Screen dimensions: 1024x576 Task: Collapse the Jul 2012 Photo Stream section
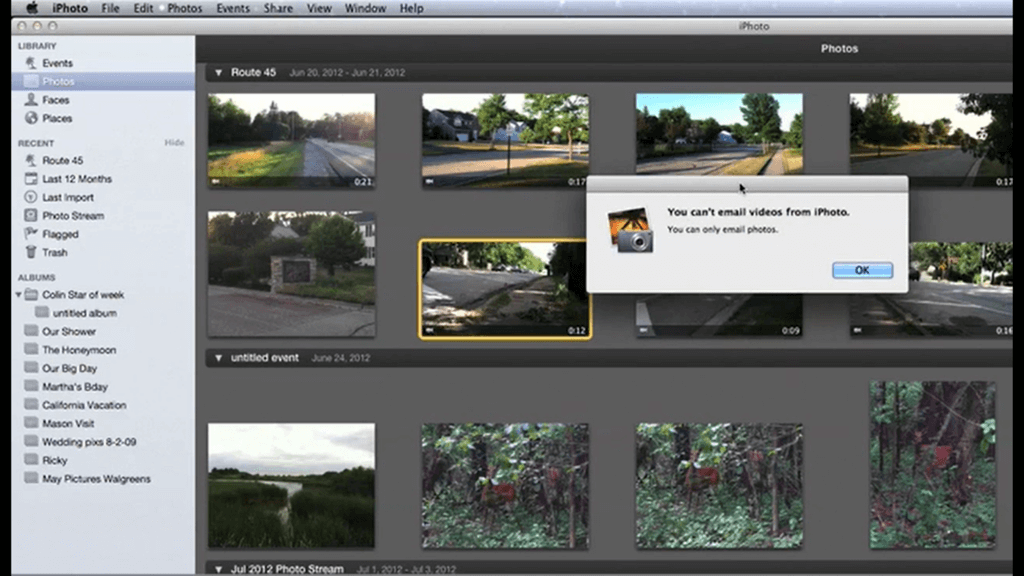219,569
